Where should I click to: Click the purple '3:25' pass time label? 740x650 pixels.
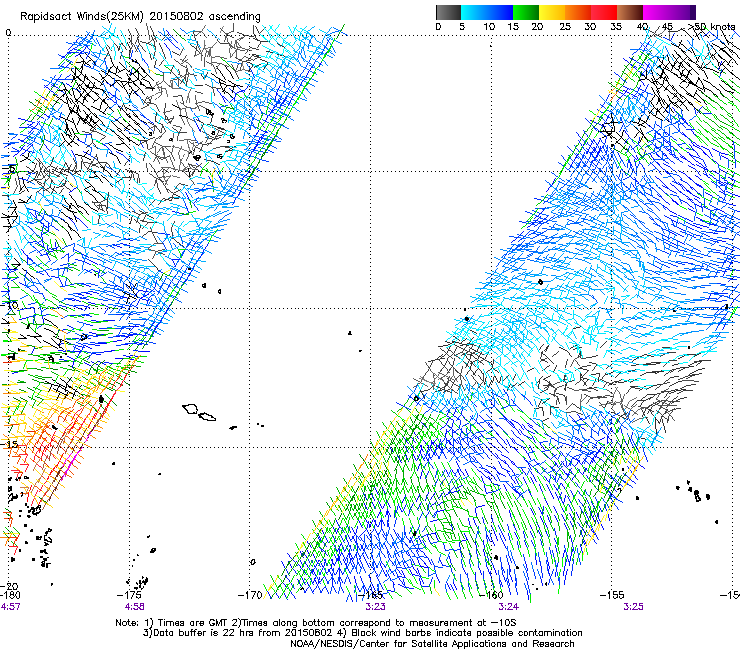633,607
